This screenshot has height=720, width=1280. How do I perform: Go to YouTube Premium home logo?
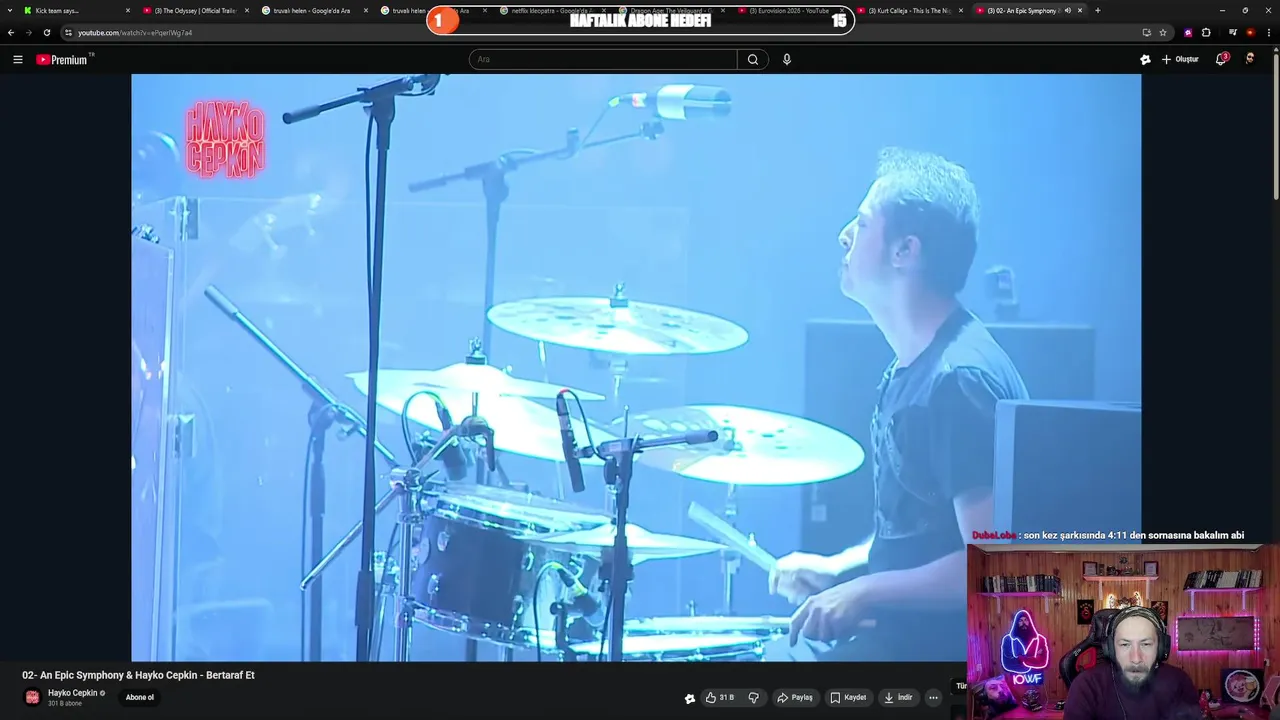[63, 59]
